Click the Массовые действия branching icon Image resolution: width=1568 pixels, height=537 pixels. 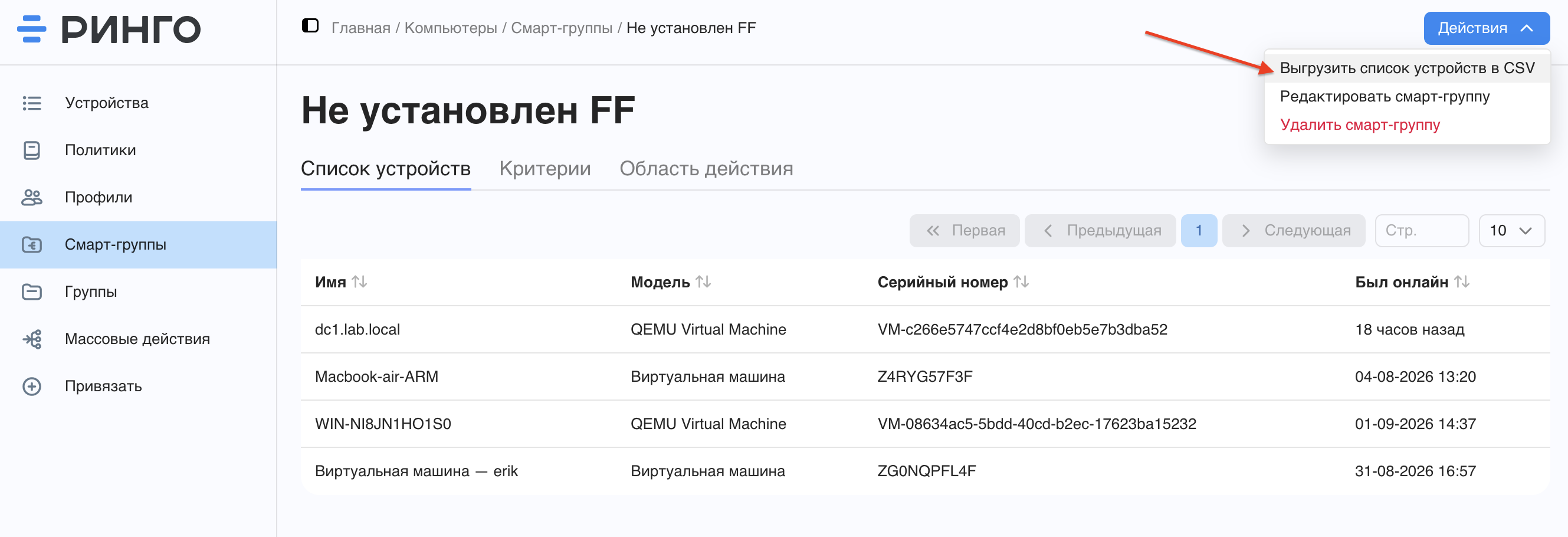[x=32, y=339]
